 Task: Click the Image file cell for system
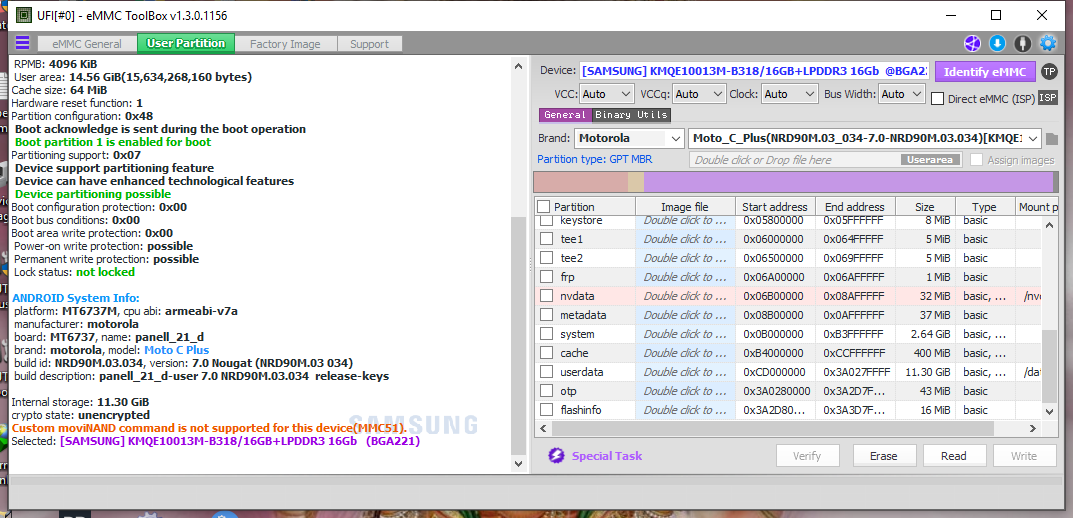point(684,334)
